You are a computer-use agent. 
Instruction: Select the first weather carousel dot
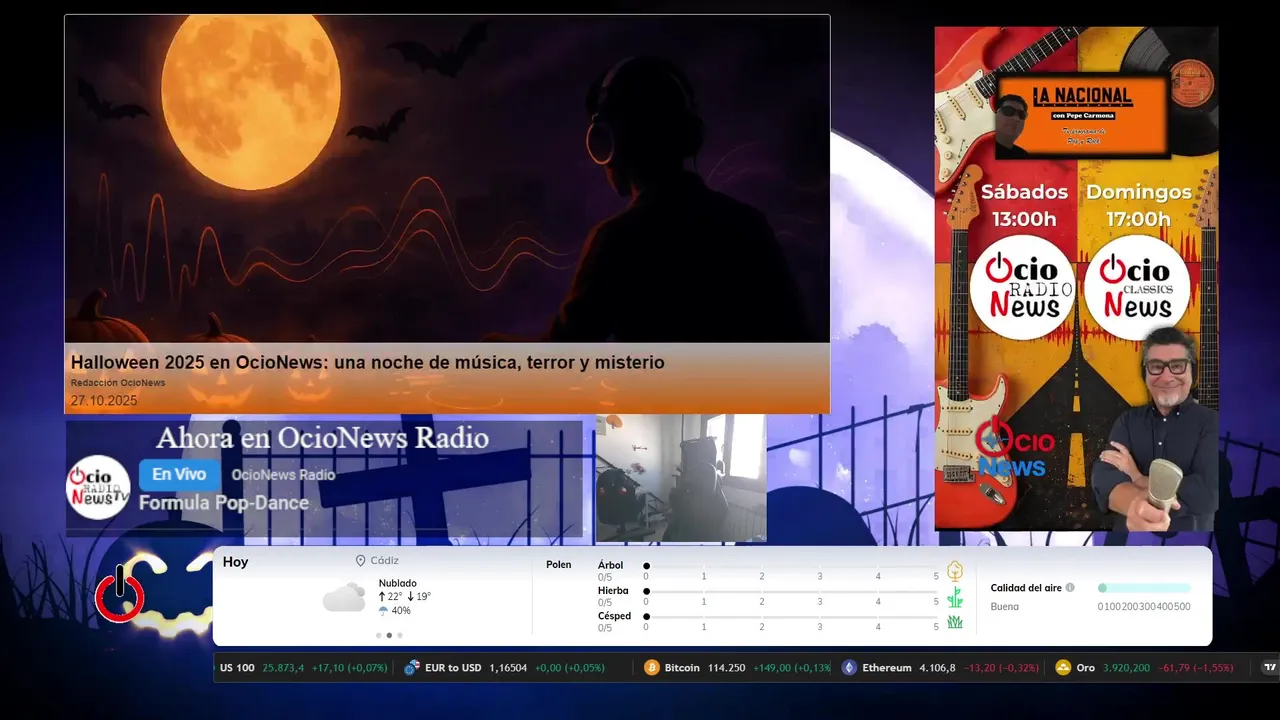[x=378, y=635]
